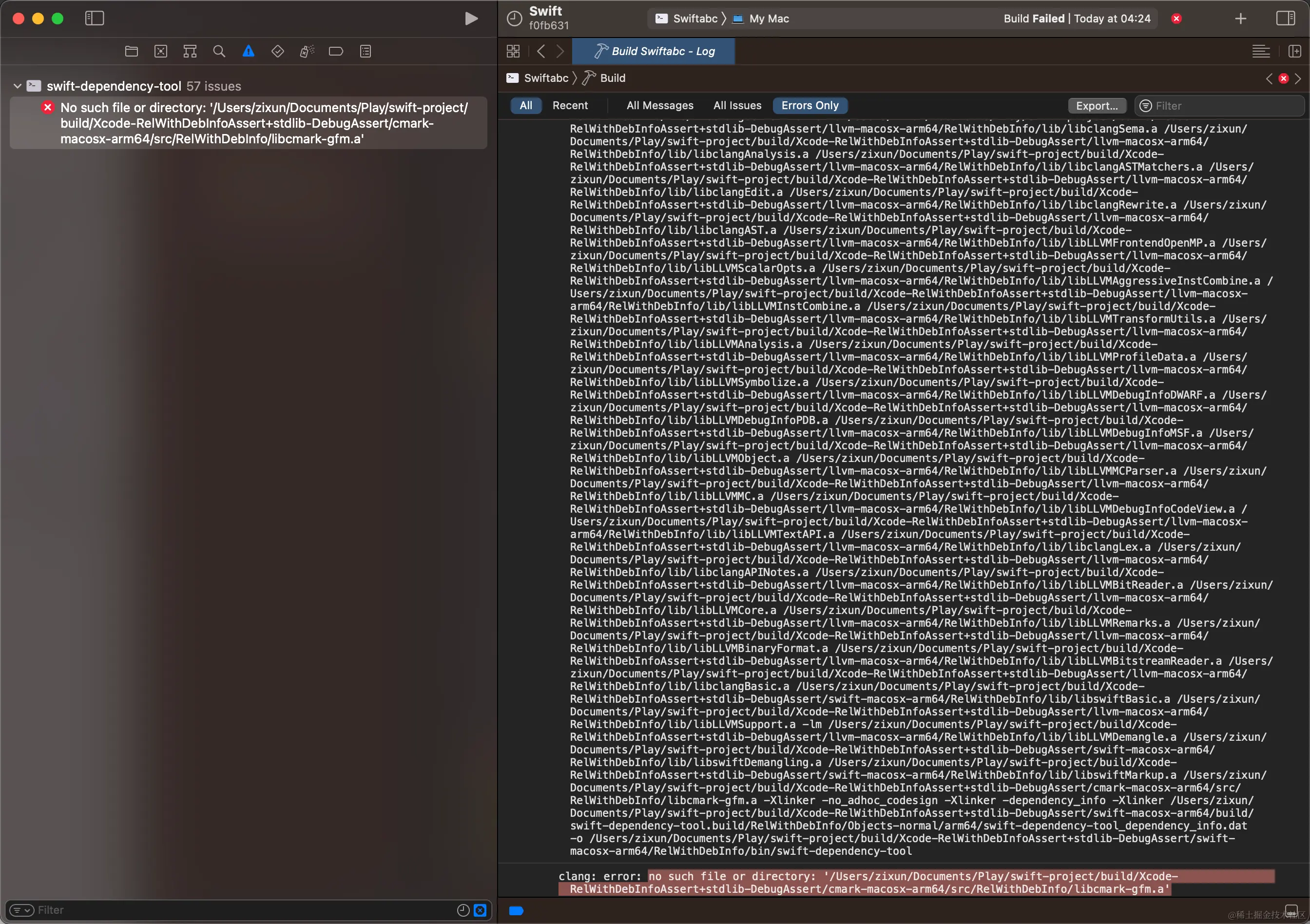This screenshot has height=924, width=1310.
Task: Open navigator filter options menu
Action: [21, 910]
